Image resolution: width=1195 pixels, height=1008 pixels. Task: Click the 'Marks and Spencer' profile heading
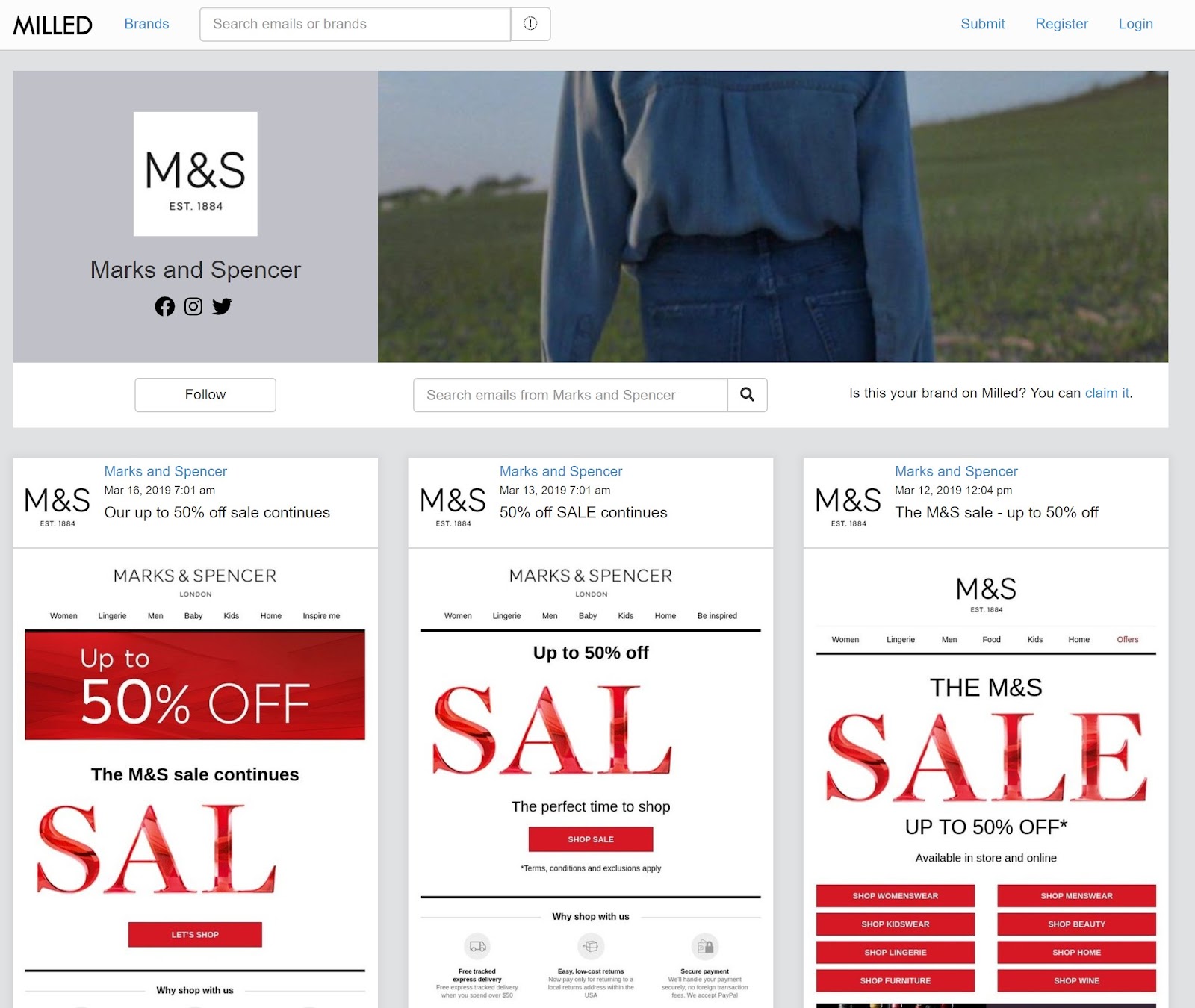pyautogui.click(x=196, y=270)
